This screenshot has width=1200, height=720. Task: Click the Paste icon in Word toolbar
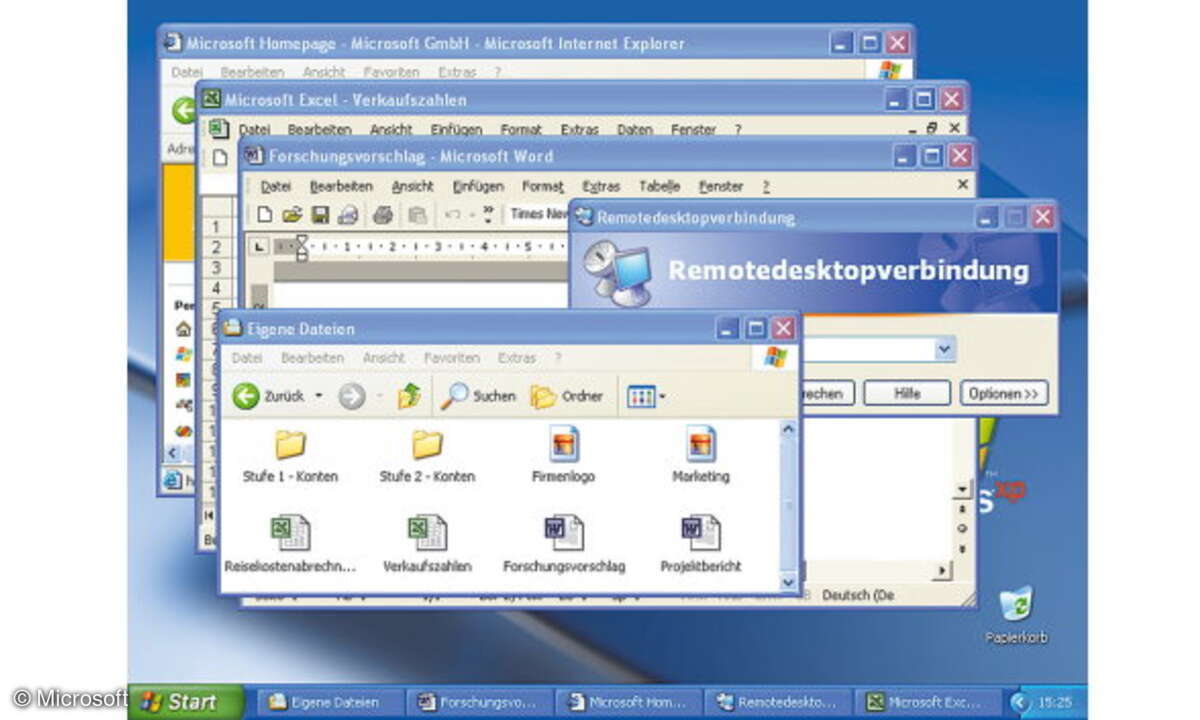(x=418, y=214)
